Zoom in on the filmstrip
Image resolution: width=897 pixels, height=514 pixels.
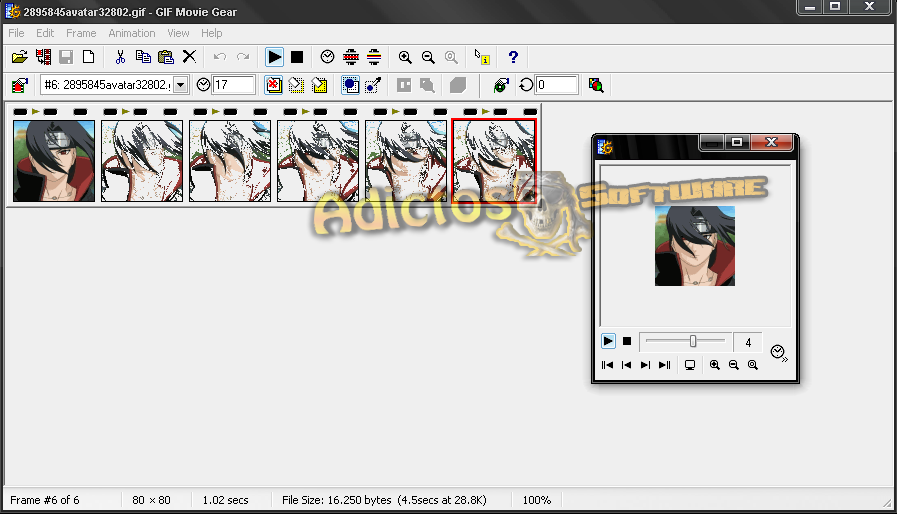[405, 57]
